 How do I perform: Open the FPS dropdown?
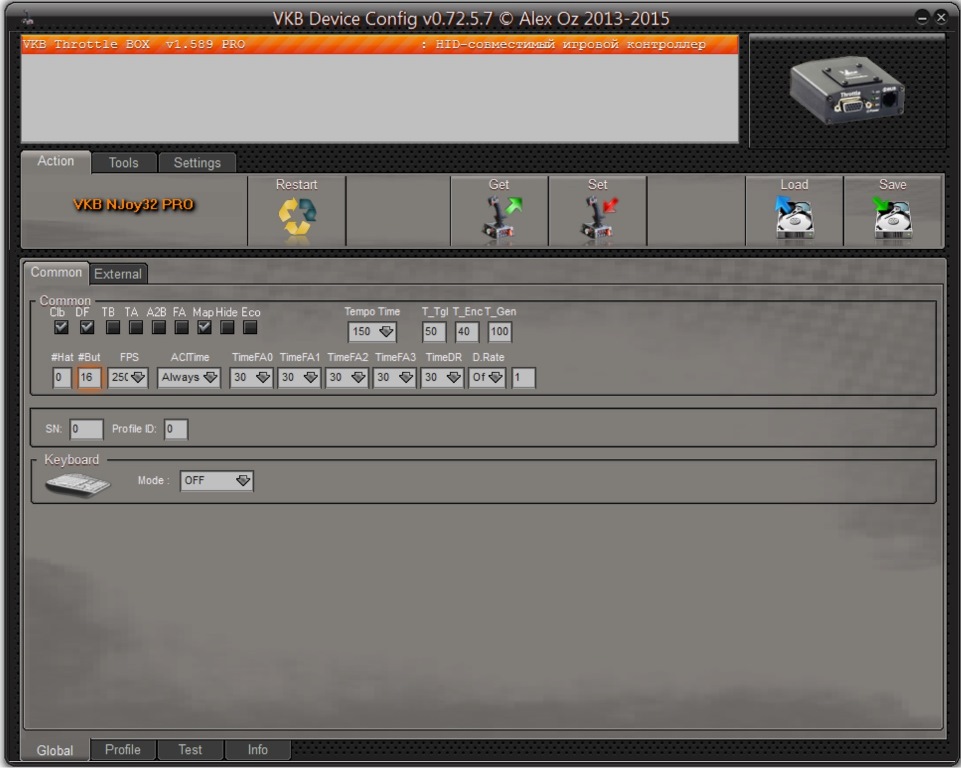point(127,378)
